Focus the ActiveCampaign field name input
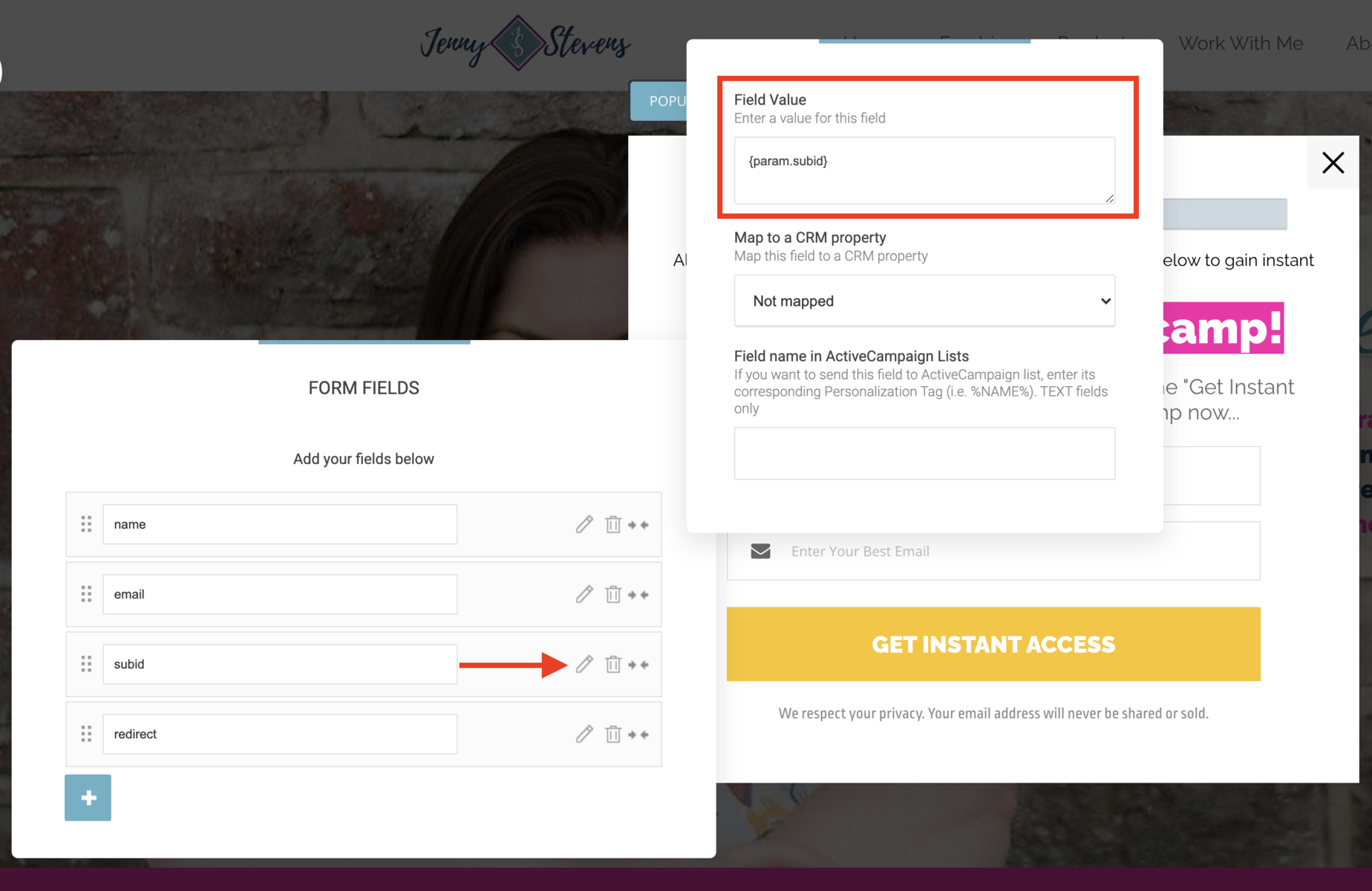 click(x=924, y=453)
